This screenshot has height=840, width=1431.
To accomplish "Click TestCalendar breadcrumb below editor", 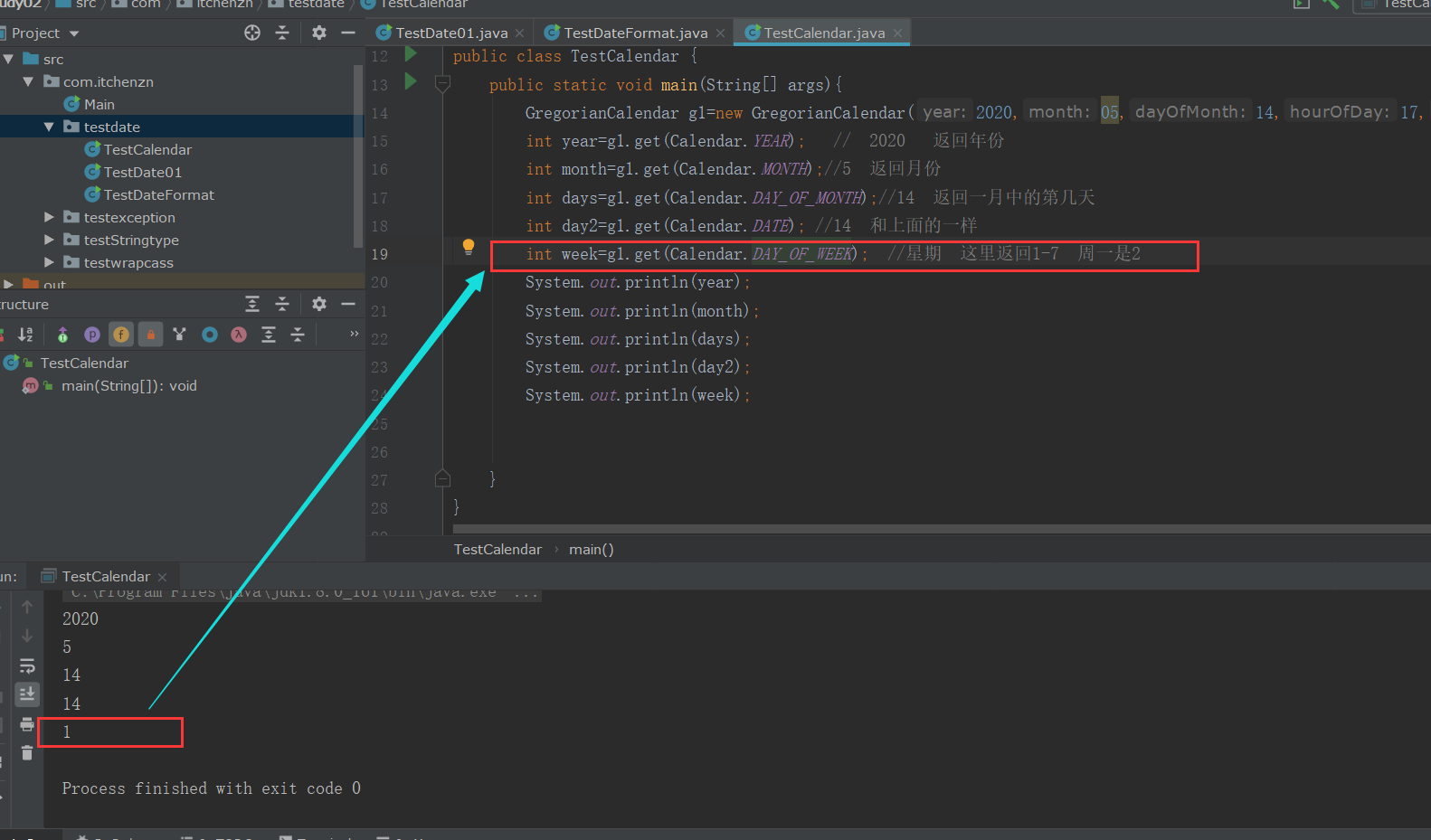I will point(498,549).
